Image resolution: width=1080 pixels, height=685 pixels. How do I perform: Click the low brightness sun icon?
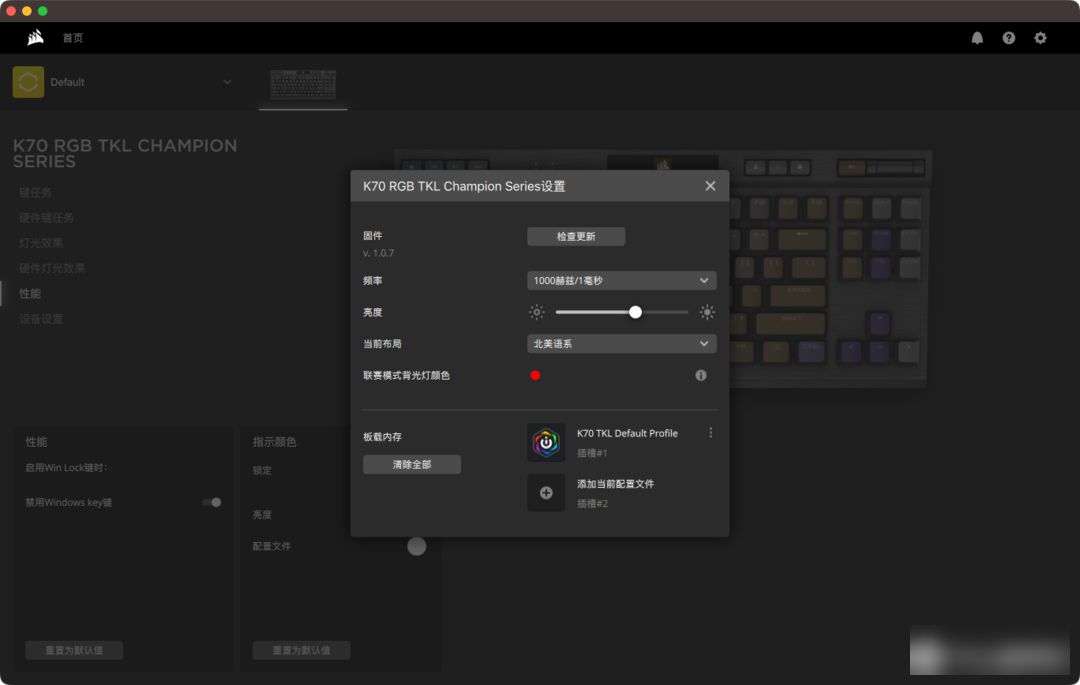(x=537, y=313)
